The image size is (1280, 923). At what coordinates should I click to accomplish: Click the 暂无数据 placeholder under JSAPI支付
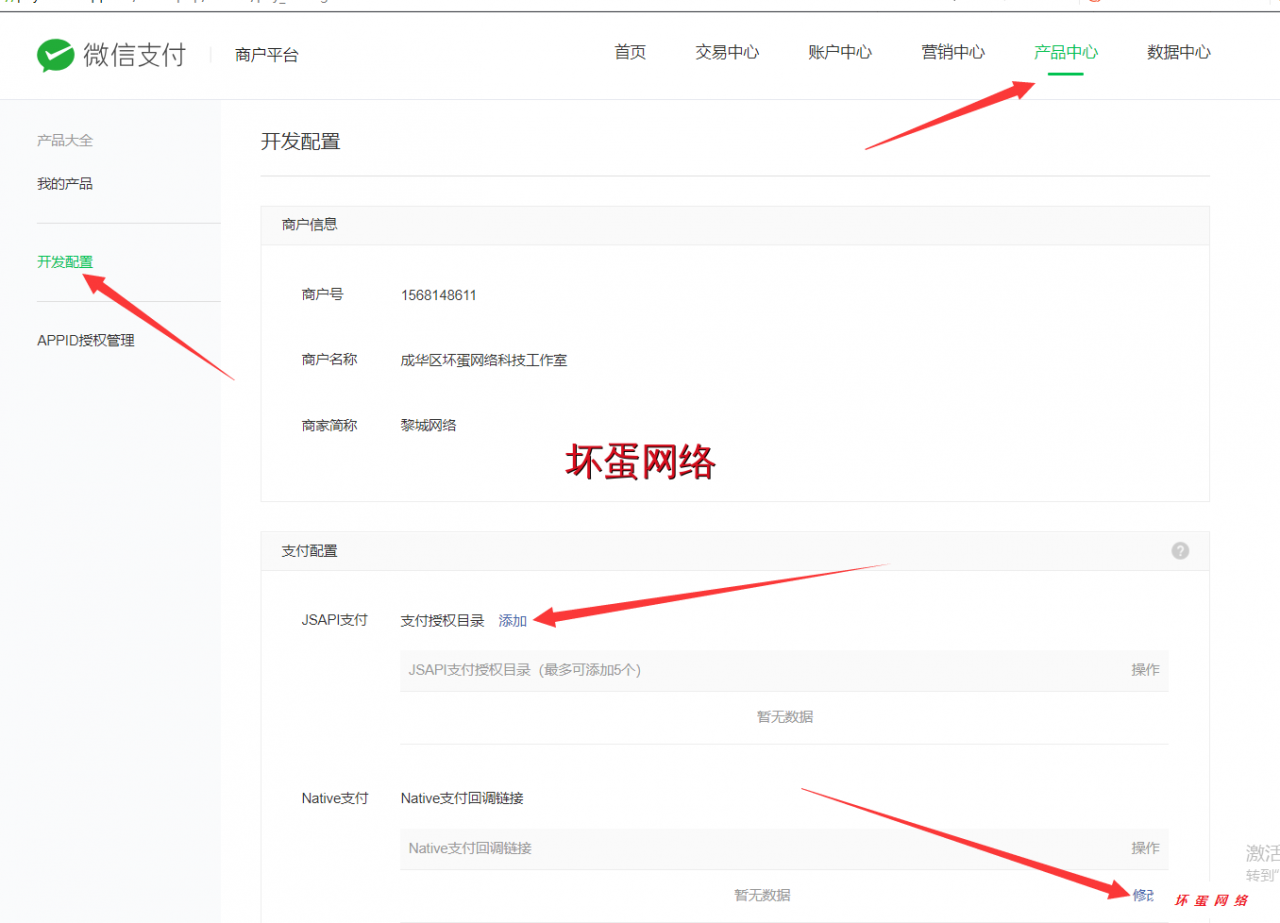point(784,717)
